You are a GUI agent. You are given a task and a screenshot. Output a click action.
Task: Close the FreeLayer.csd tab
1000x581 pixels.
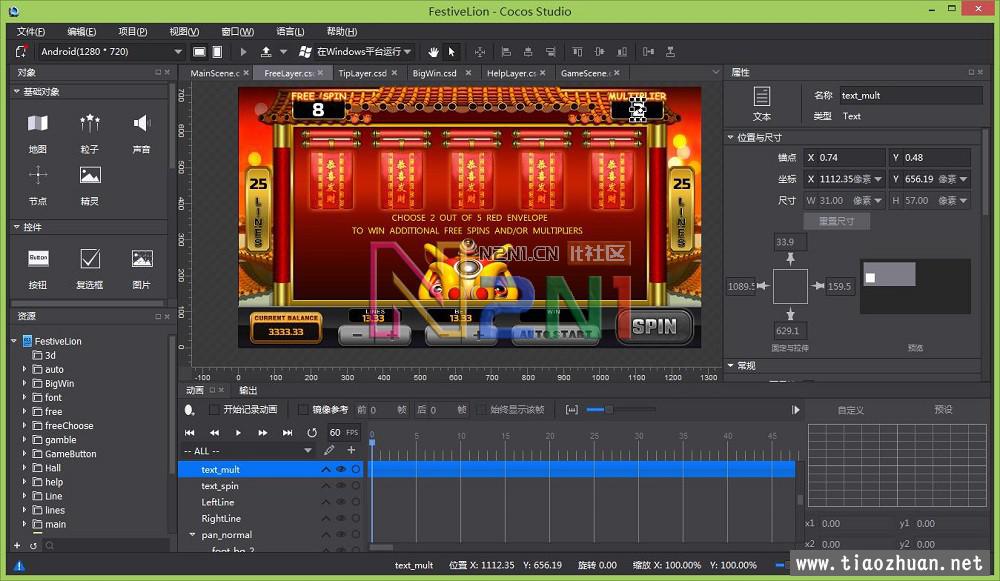(320, 73)
